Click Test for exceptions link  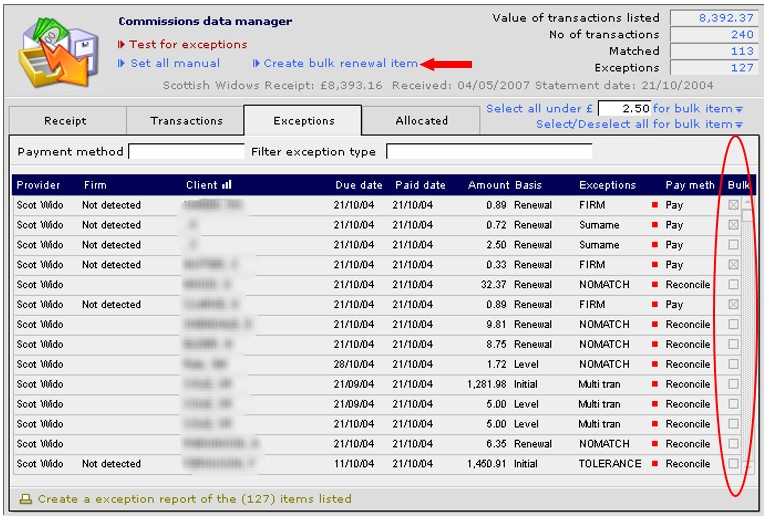point(182,45)
